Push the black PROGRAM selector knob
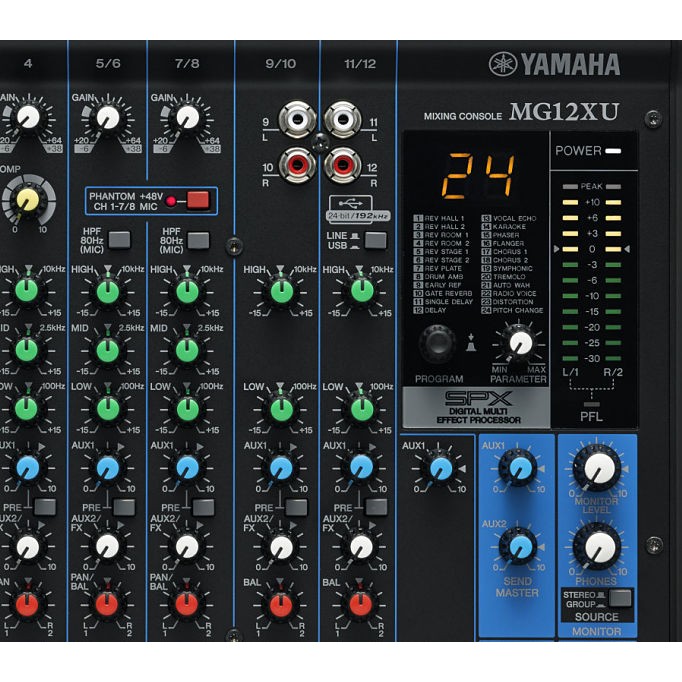The height and width of the screenshot is (682, 682). [438, 344]
